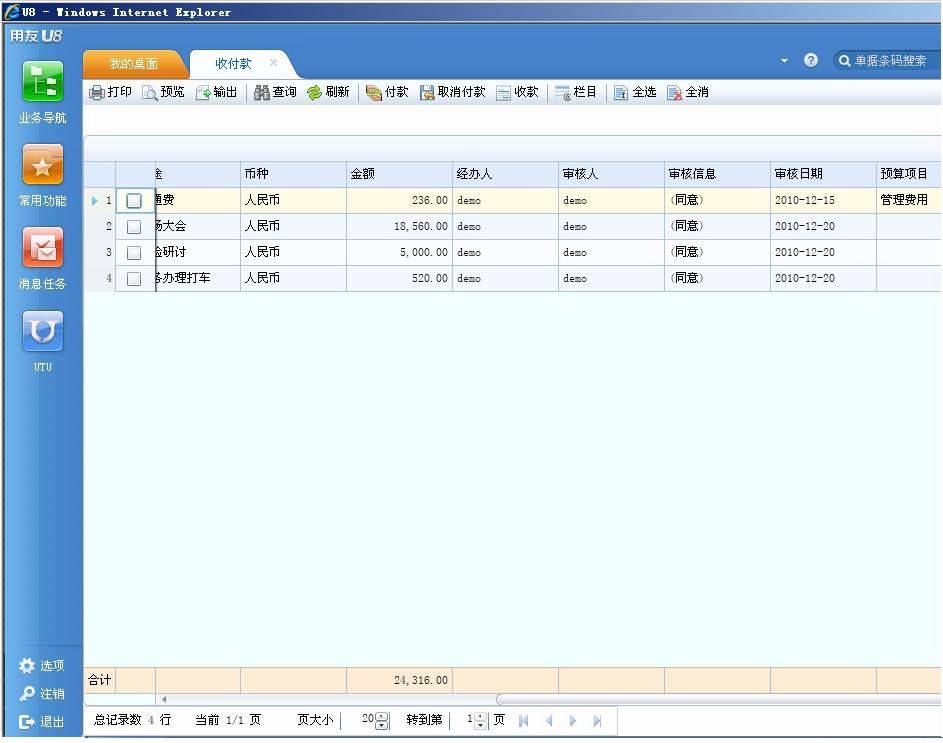The height and width of the screenshot is (743, 943).
Task: Click the 输出 export toolbar button
Action: pos(217,92)
